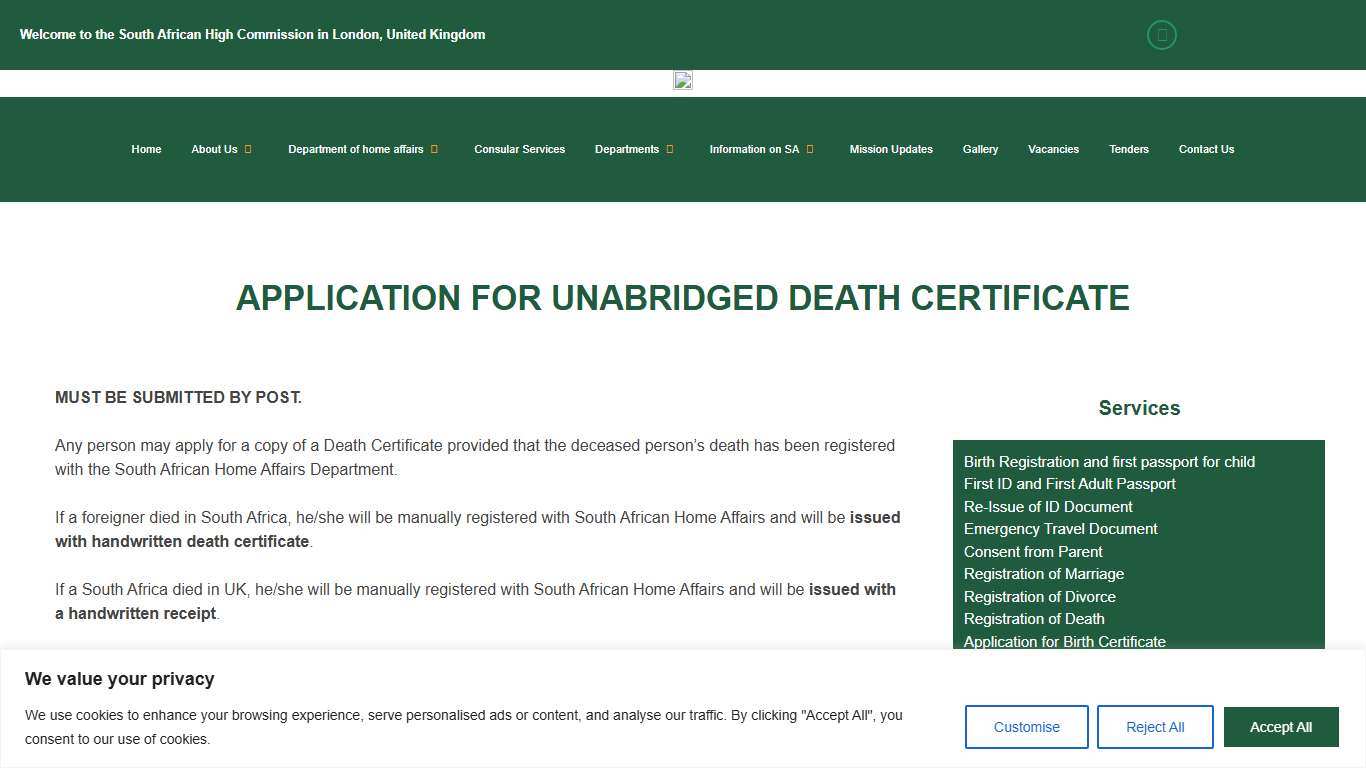Open the Registration of Death link
This screenshot has height=768, width=1366.
click(1034, 618)
